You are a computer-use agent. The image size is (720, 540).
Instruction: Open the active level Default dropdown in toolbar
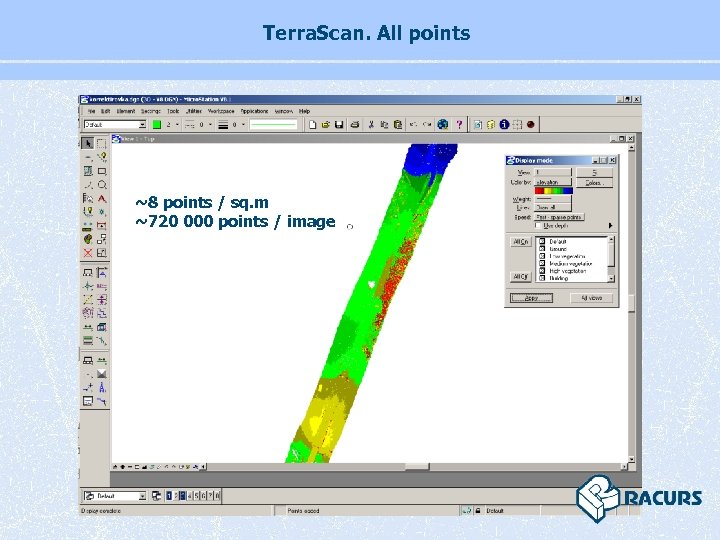click(x=115, y=124)
